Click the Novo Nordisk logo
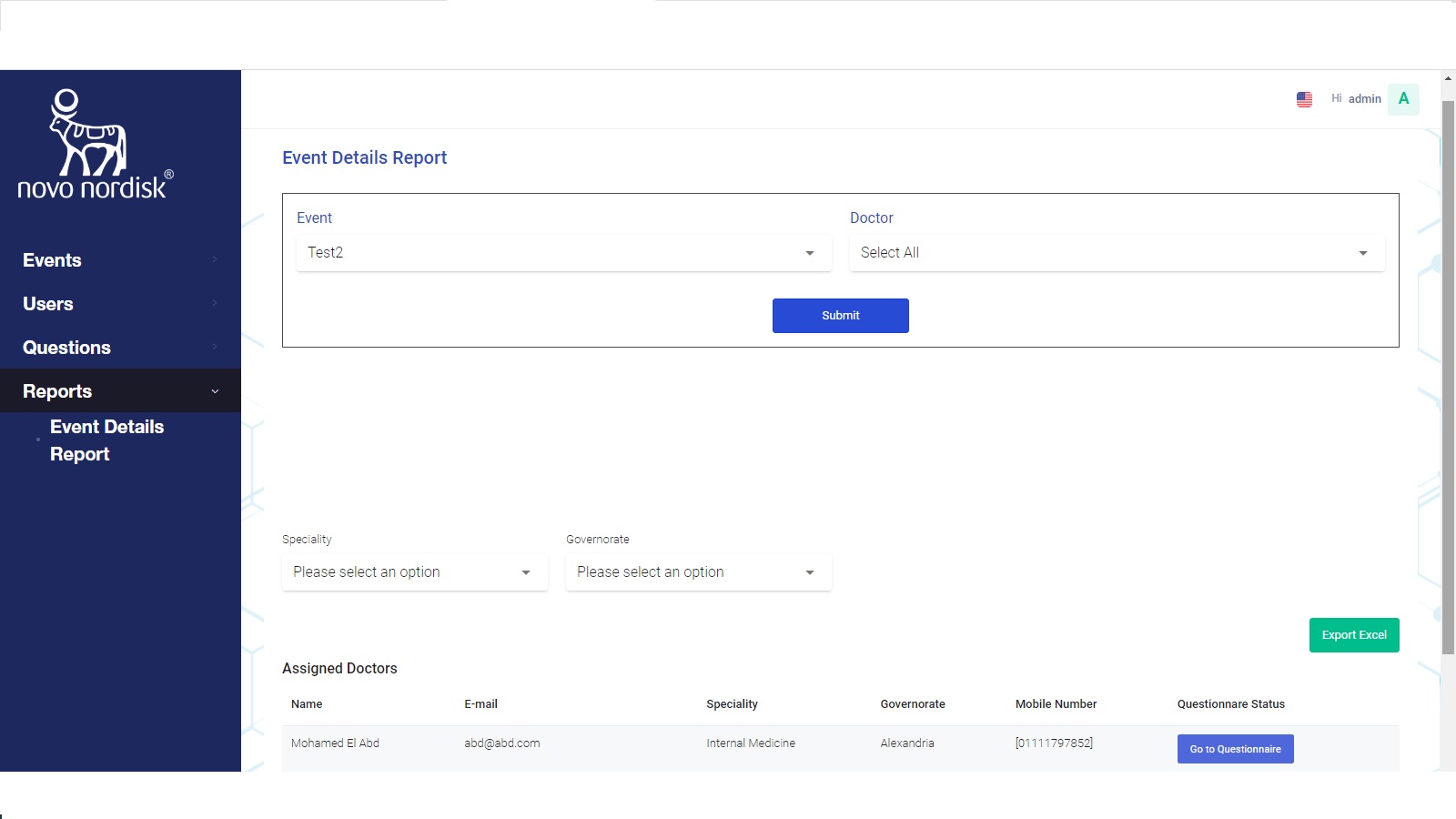 point(95,145)
